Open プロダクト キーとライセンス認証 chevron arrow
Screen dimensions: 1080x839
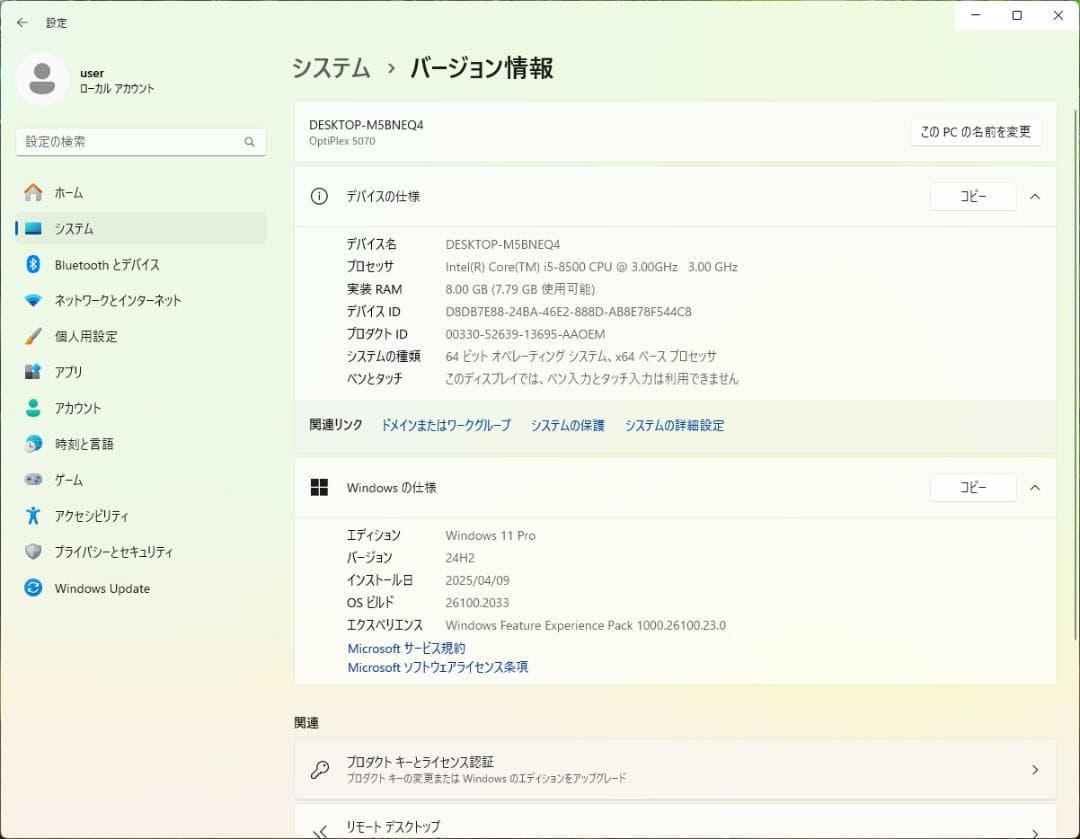[x=1035, y=769]
